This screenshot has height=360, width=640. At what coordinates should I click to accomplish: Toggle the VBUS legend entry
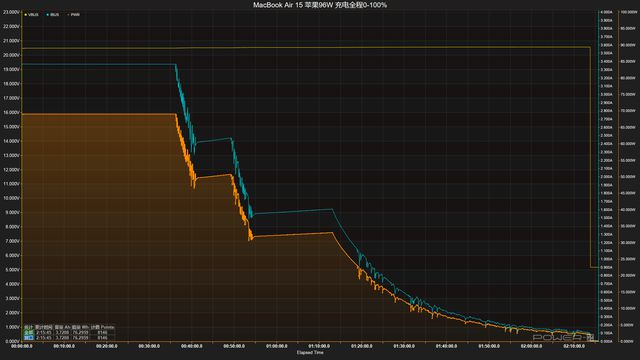click(x=31, y=15)
